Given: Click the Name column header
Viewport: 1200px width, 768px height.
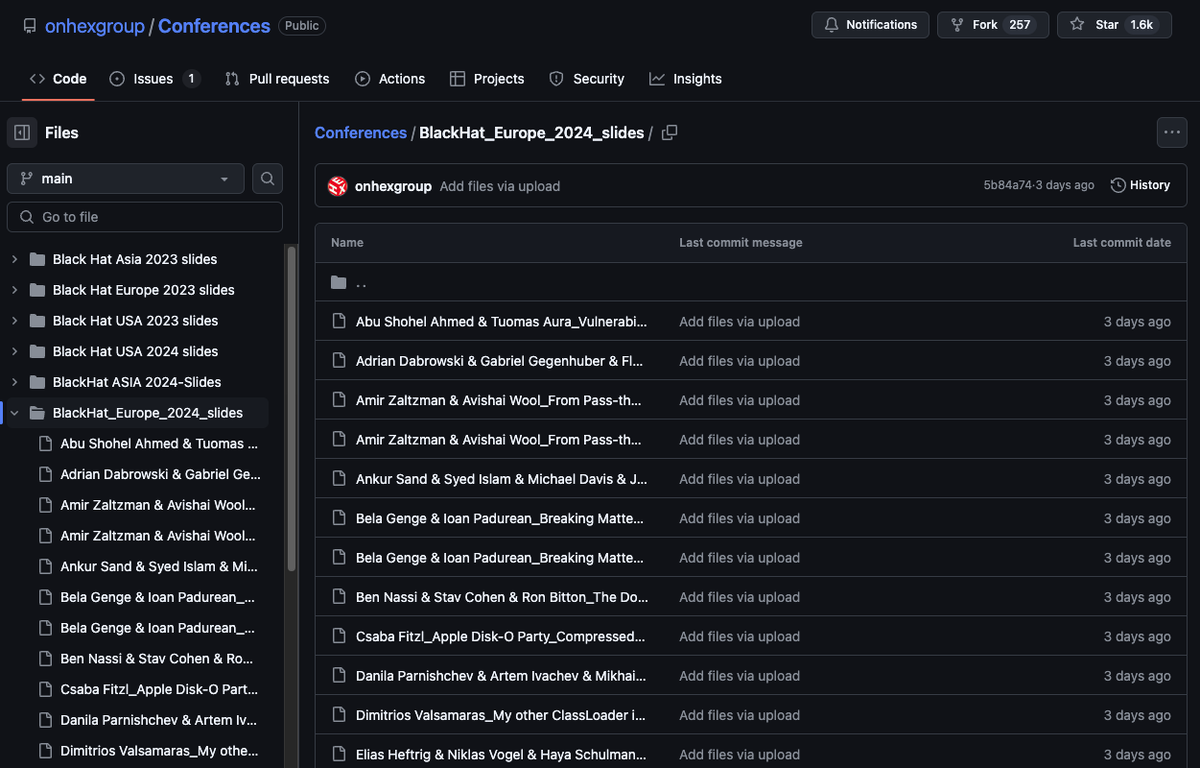Looking at the screenshot, I should (x=347, y=243).
